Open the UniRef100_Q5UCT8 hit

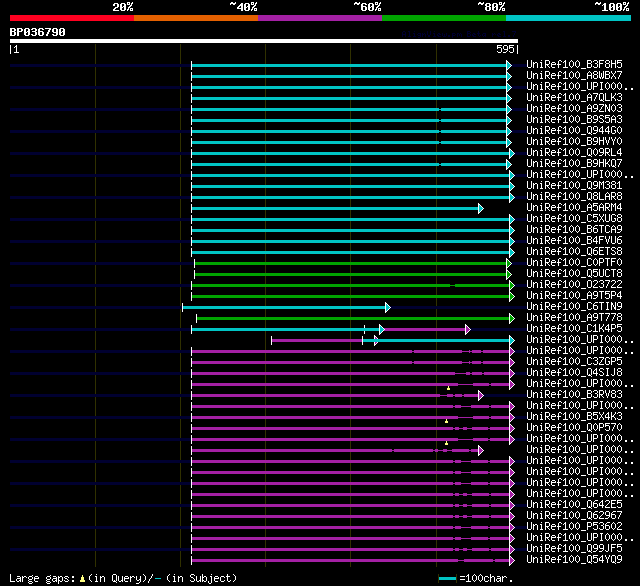574,274
